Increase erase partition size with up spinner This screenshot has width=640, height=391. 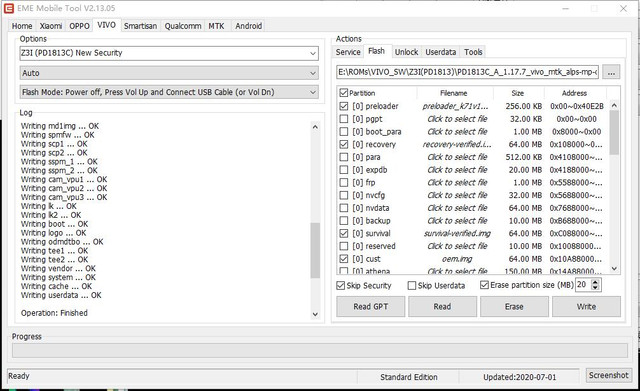click(596, 282)
